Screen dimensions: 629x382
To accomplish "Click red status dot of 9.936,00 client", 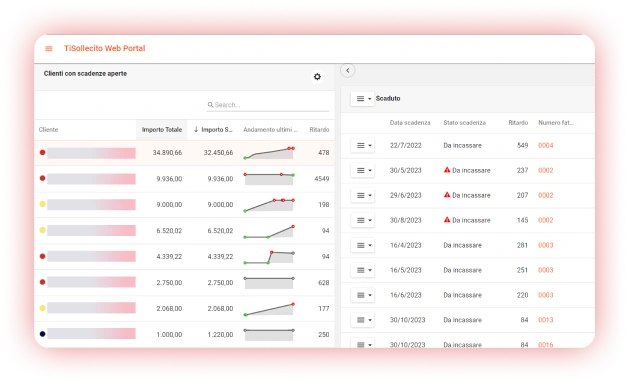I will [43, 178].
